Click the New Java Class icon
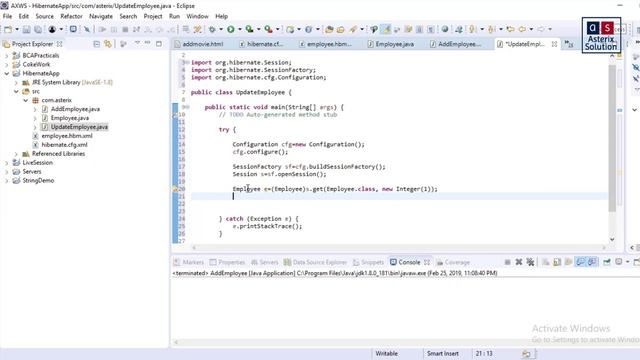 309,29
